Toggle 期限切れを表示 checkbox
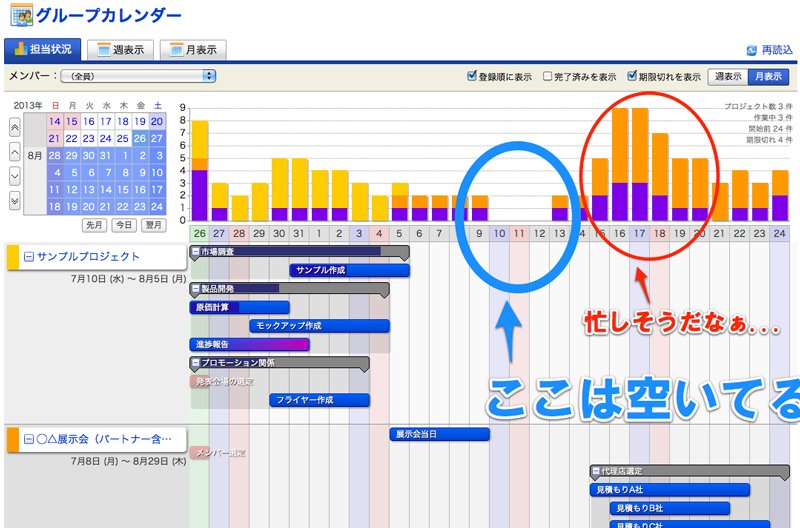The image size is (800, 528). pyautogui.click(x=632, y=76)
